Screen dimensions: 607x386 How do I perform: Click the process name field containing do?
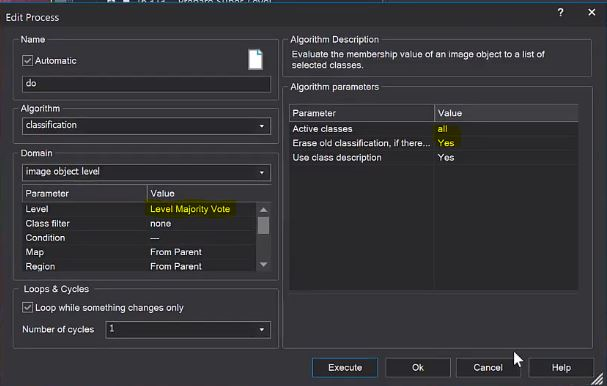coord(146,84)
